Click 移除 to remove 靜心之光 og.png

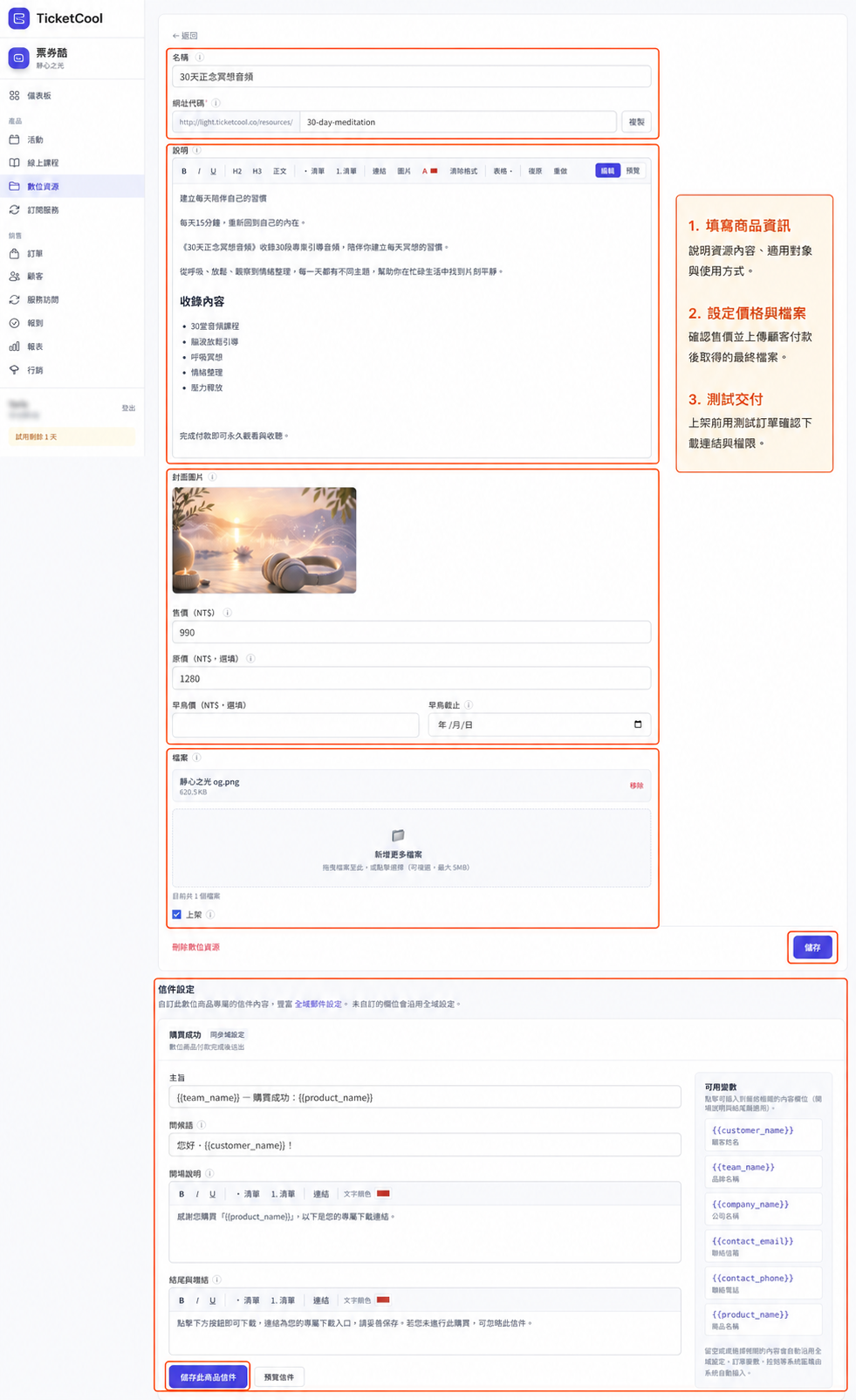[637, 786]
